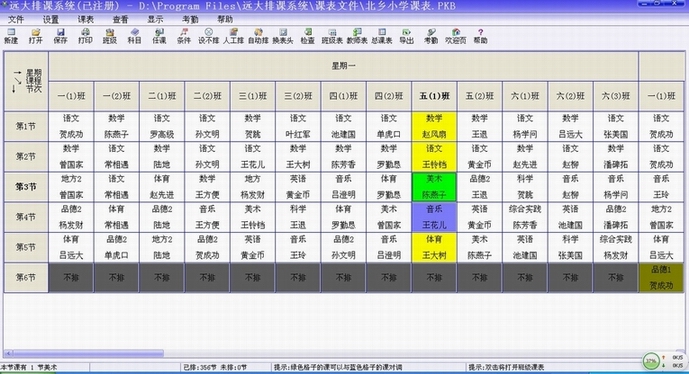The width and height of the screenshot is (689, 374).
Task: Open the 设置 menu
Action: [x=51, y=19]
